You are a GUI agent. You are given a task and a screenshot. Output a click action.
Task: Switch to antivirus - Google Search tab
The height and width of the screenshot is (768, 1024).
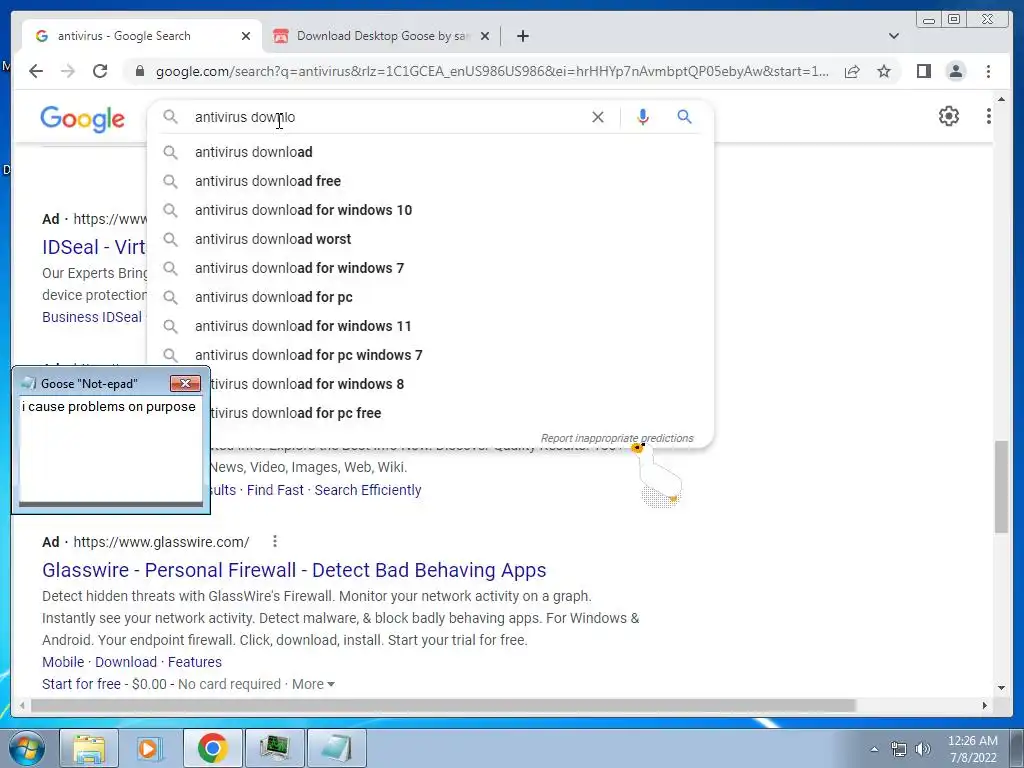(142, 36)
